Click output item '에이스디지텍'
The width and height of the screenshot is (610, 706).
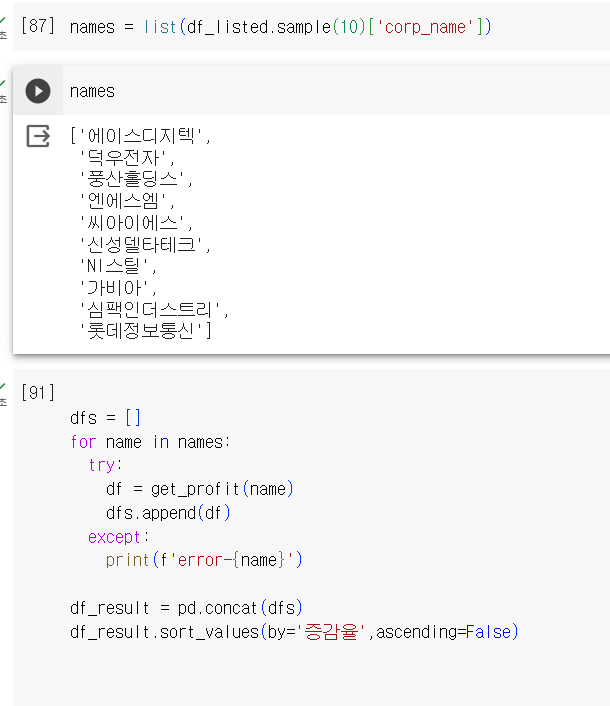pyautogui.click(x=141, y=136)
